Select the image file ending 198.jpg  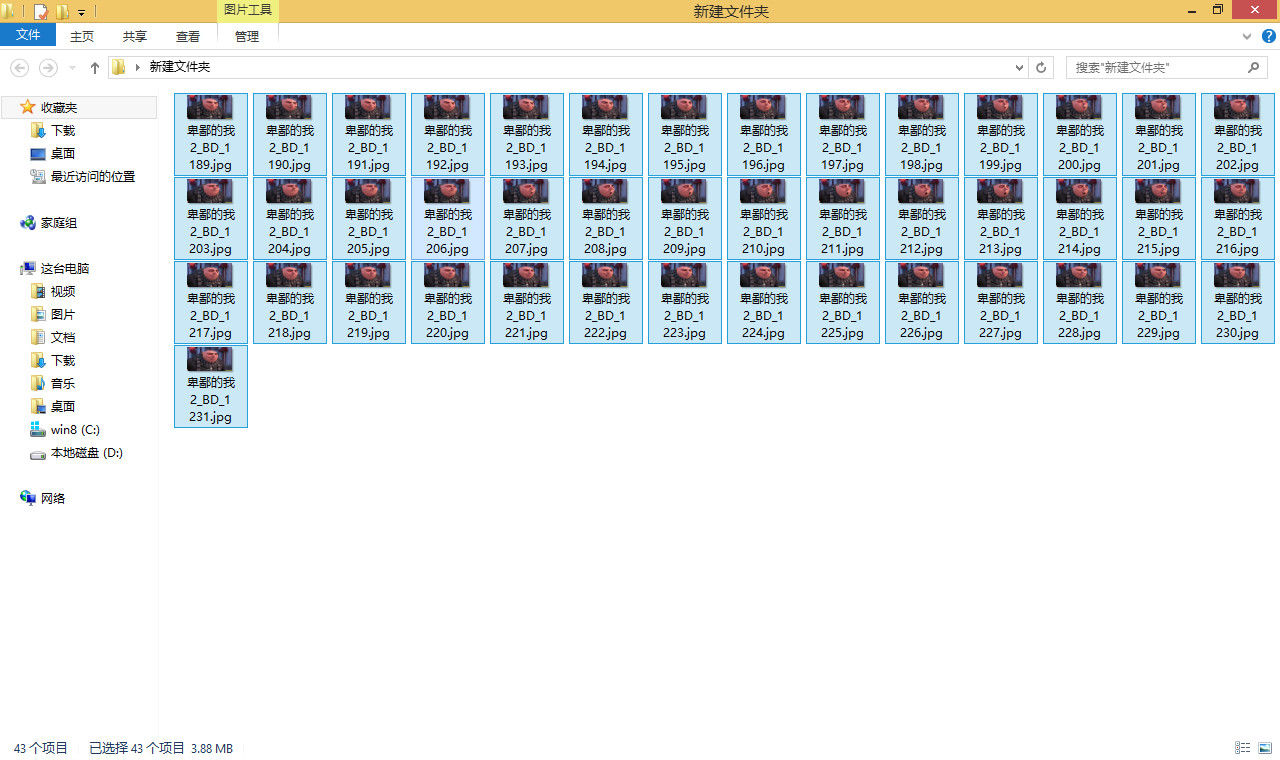click(922, 135)
